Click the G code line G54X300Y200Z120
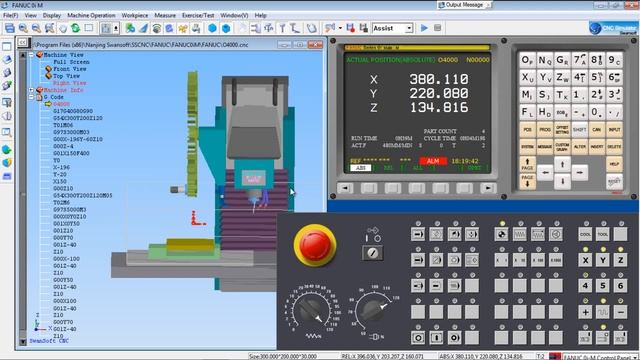 [x=78, y=118]
